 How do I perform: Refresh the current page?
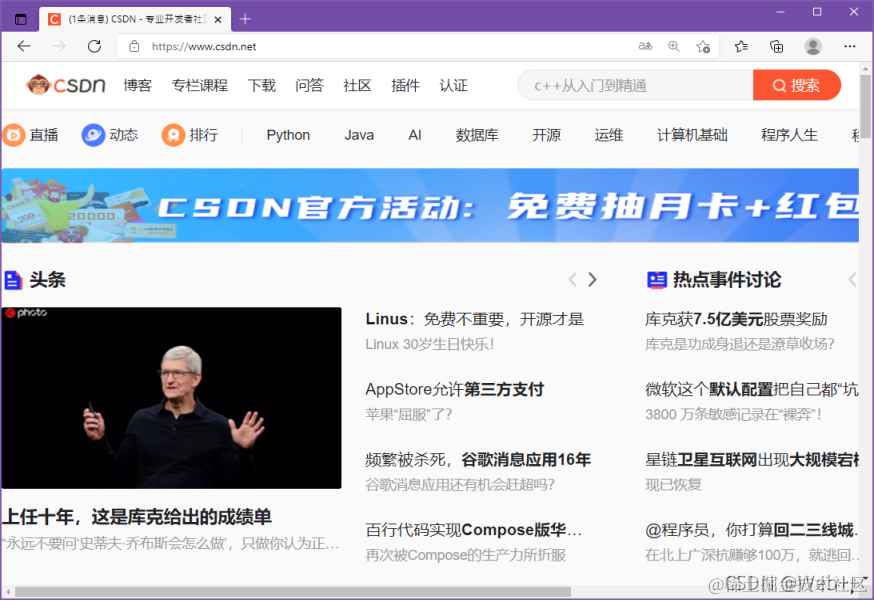click(x=94, y=46)
